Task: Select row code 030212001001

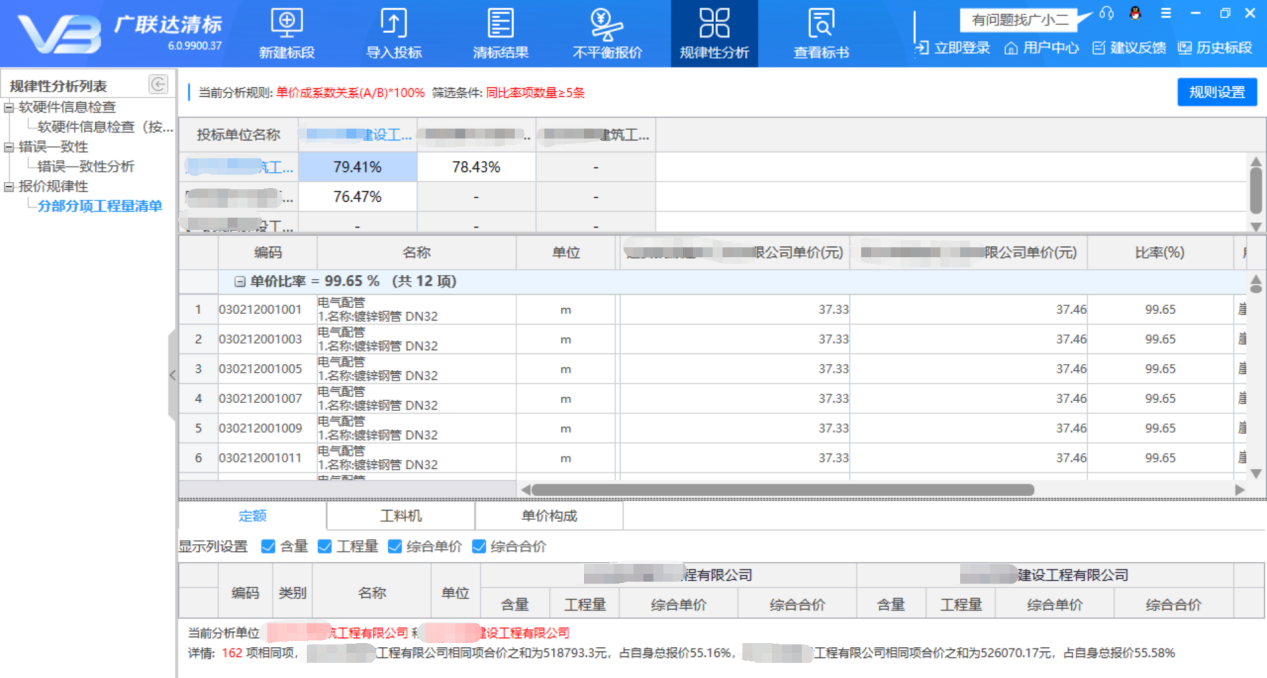Action: click(260, 310)
